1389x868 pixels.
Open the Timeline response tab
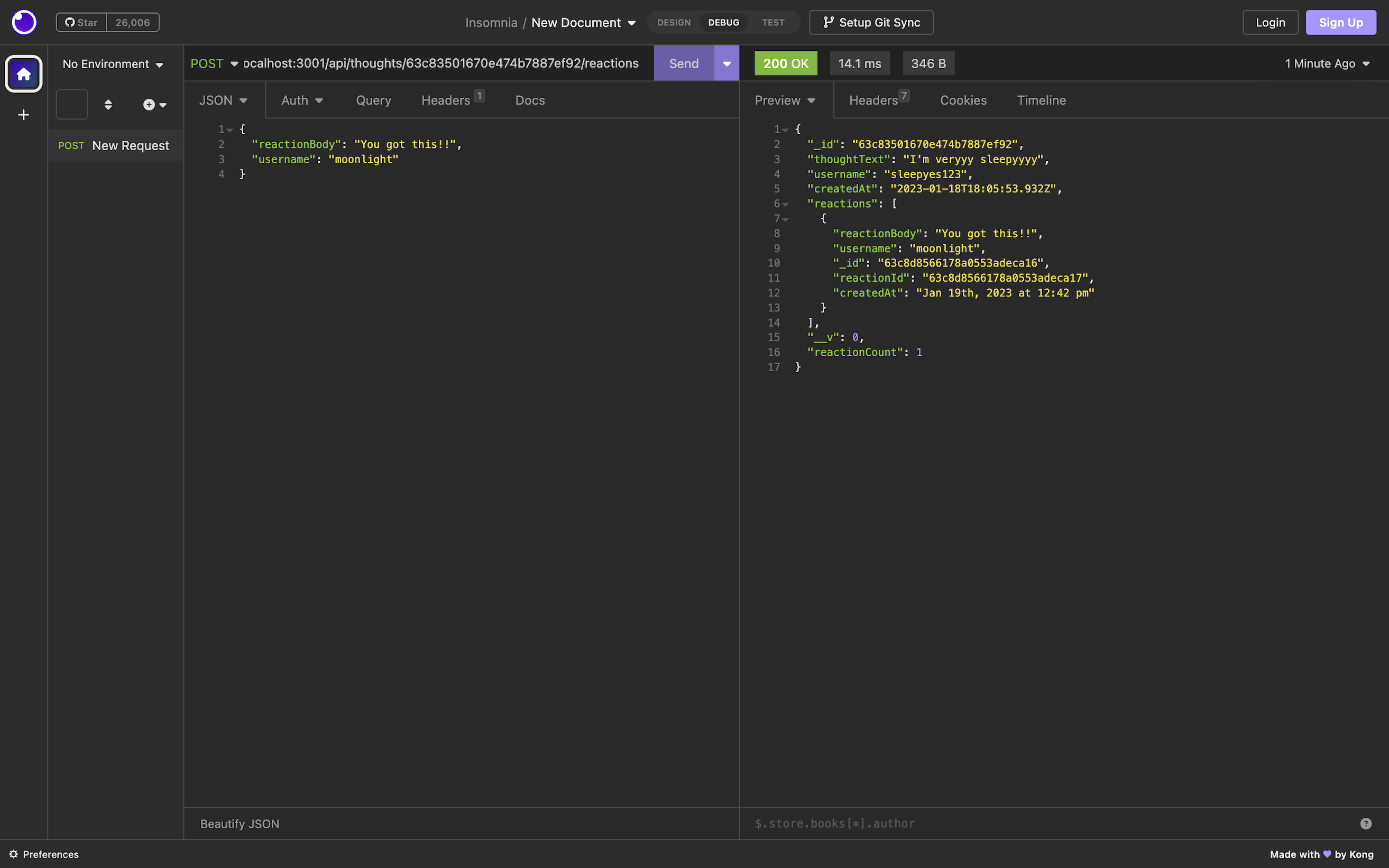pos(1041,100)
